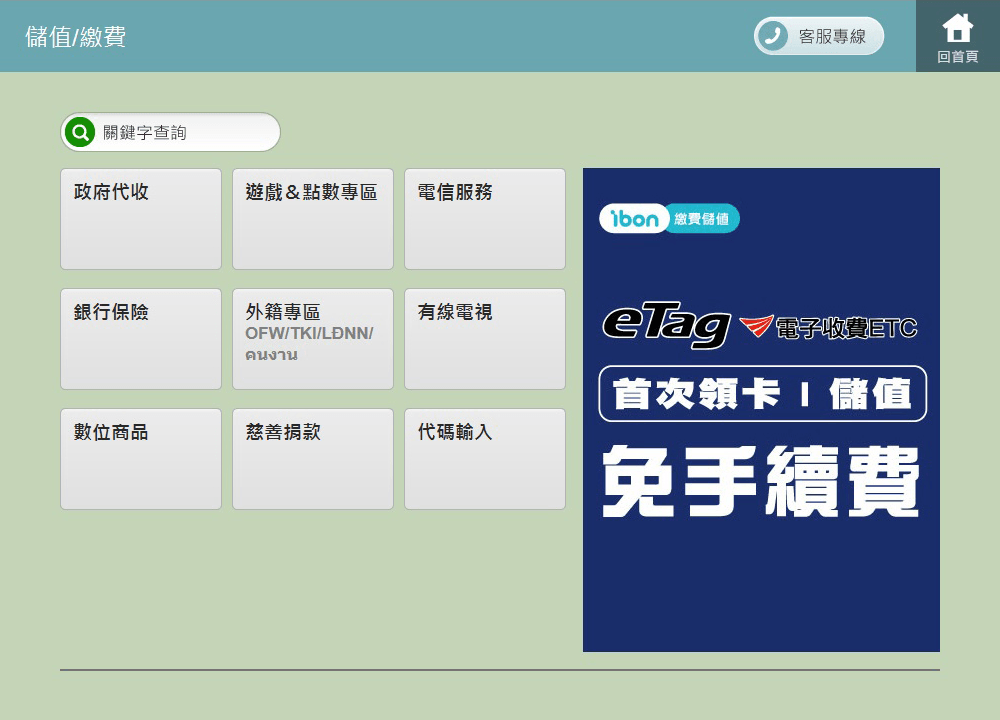Viewport: 1000px width, 720px height.
Task: Open the 數位商品 category
Action: click(x=141, y=459)
